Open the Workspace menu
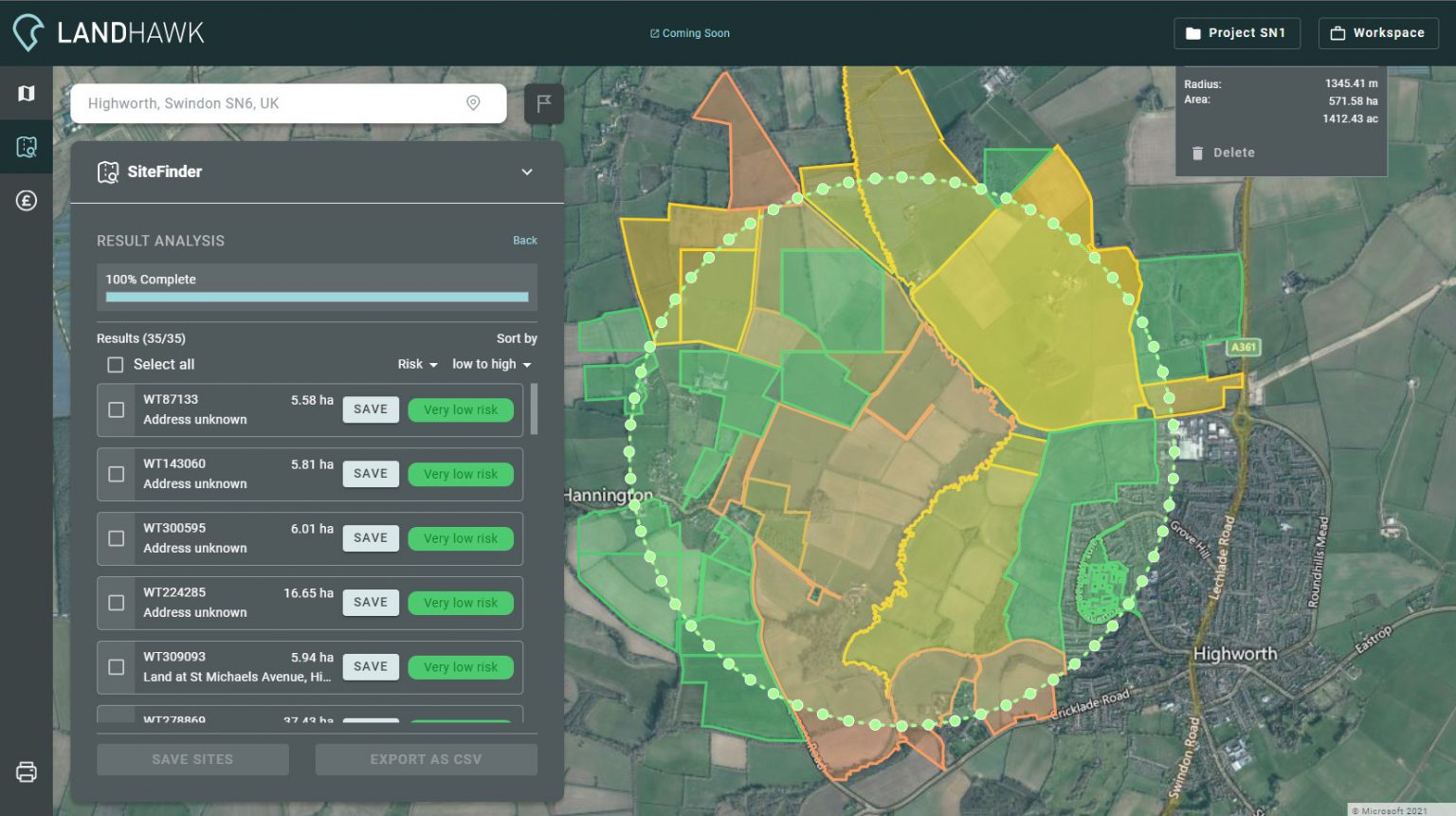The height and width of the screenshot is (816, 1456). [x=1378, y=32]
